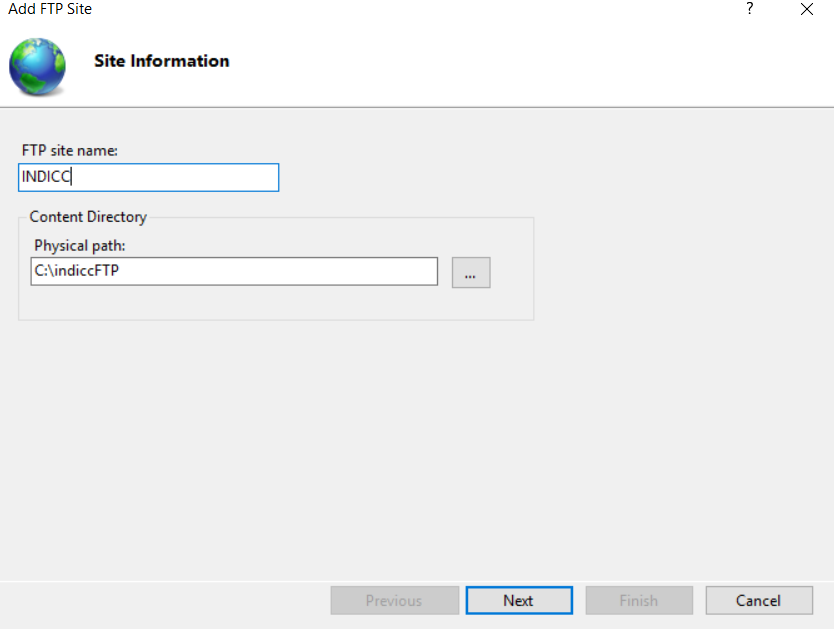The width and height of the screenshot is (834, 629).
Task: Focus the FTP site name text box
Action: click(149, 178)
